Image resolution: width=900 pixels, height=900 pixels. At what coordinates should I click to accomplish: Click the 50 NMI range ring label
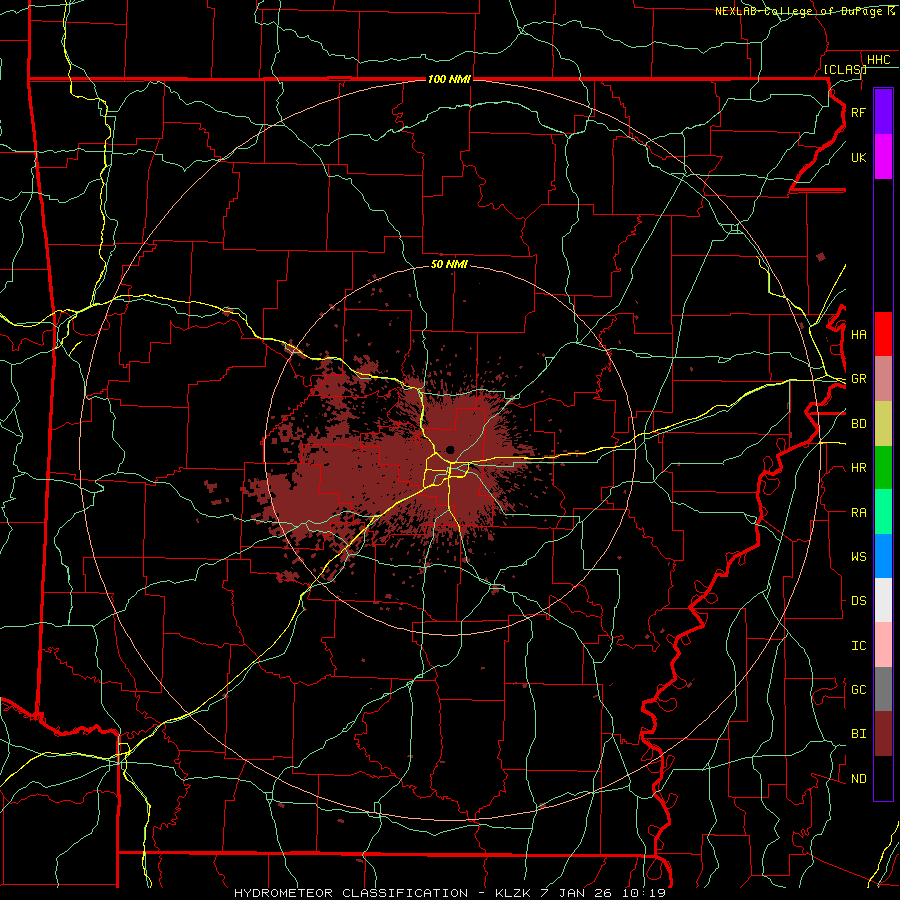coord(449,264)
